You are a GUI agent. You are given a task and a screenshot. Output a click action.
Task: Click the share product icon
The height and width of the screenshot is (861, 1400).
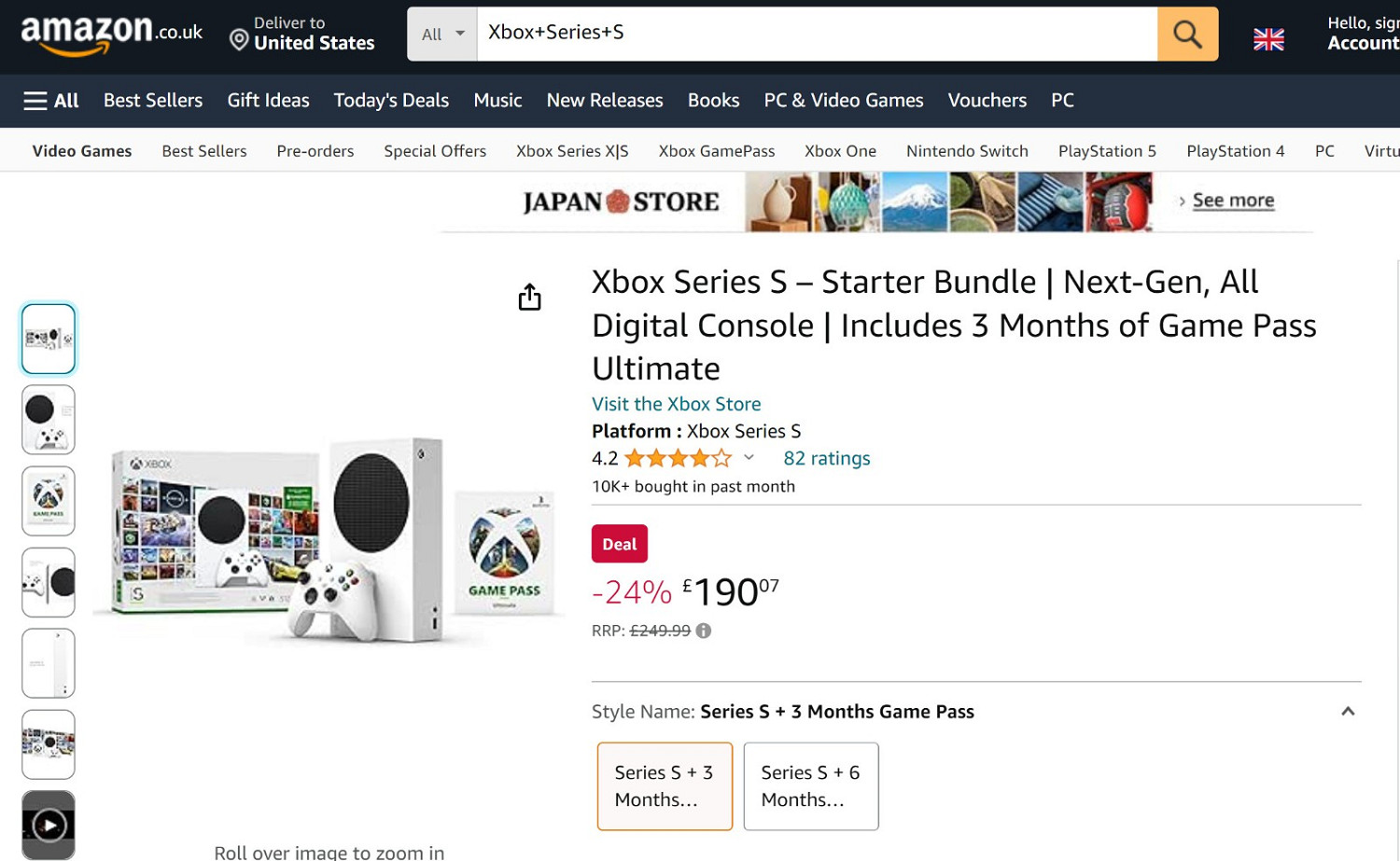pyautogui.click(x=529, y=296)
